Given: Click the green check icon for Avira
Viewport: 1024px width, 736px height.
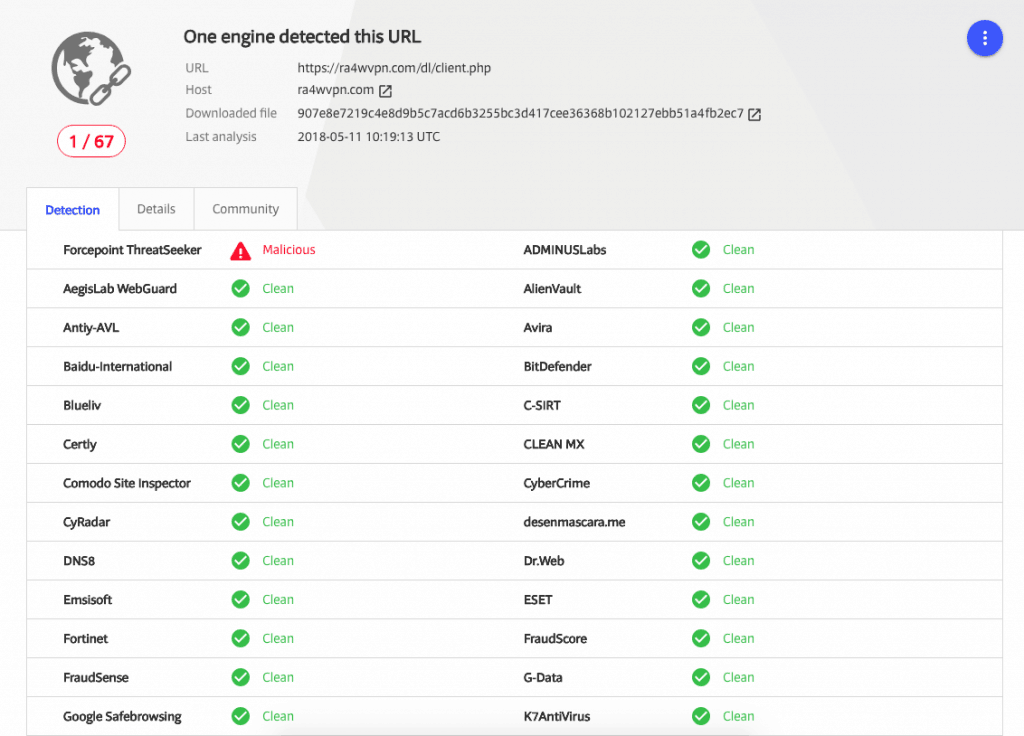Looking at the screenshot, I should click(x=701, y=327).
